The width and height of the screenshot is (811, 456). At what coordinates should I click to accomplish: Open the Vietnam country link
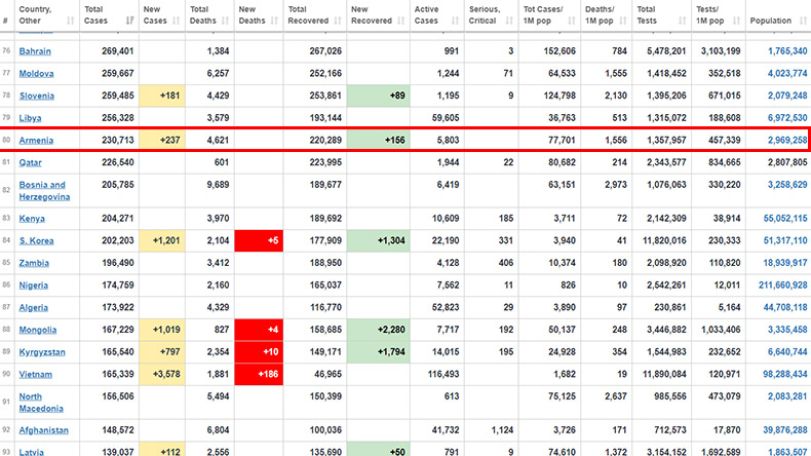tap(35, 374)
